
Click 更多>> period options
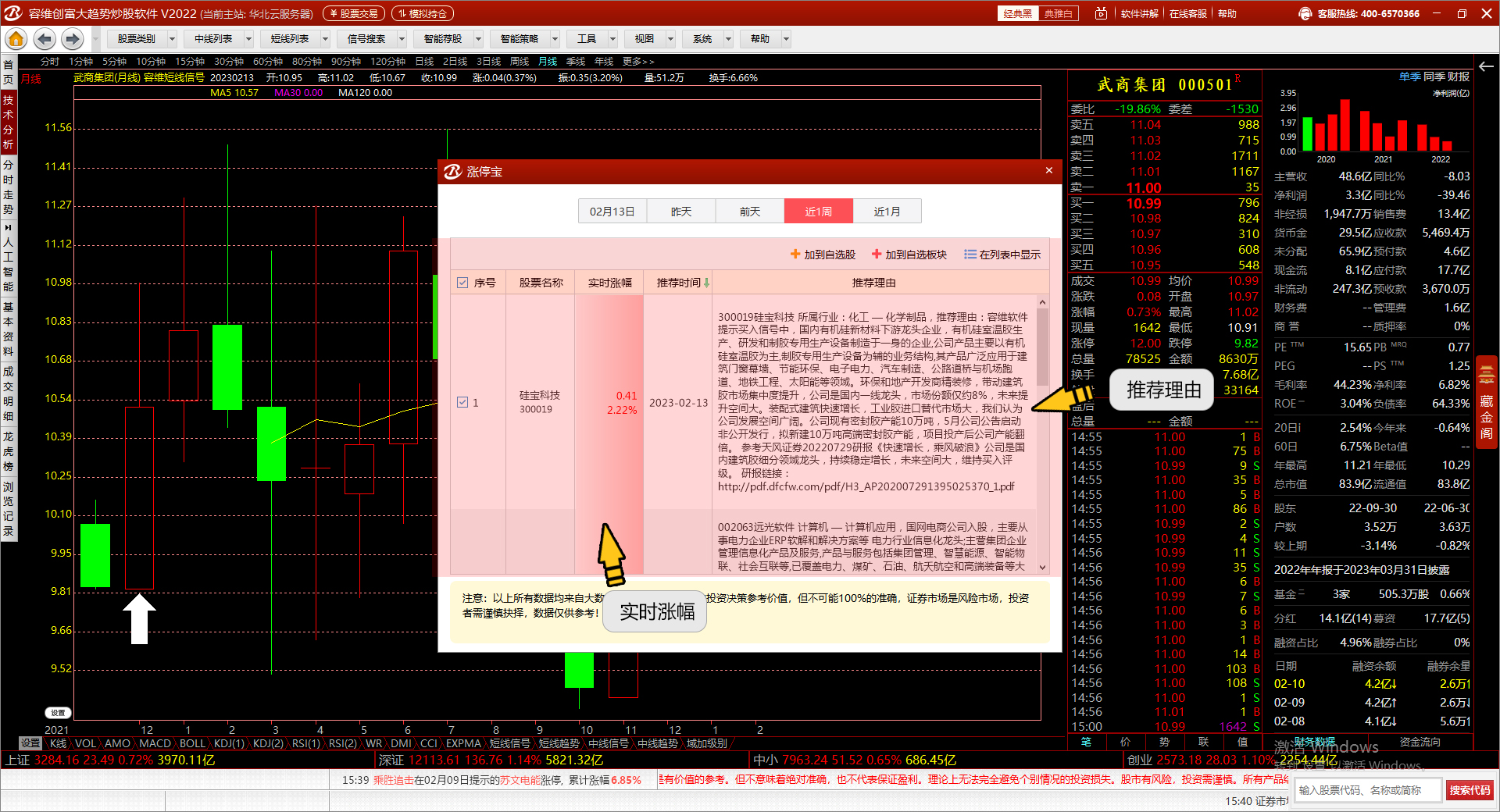[x=638, y=61]
